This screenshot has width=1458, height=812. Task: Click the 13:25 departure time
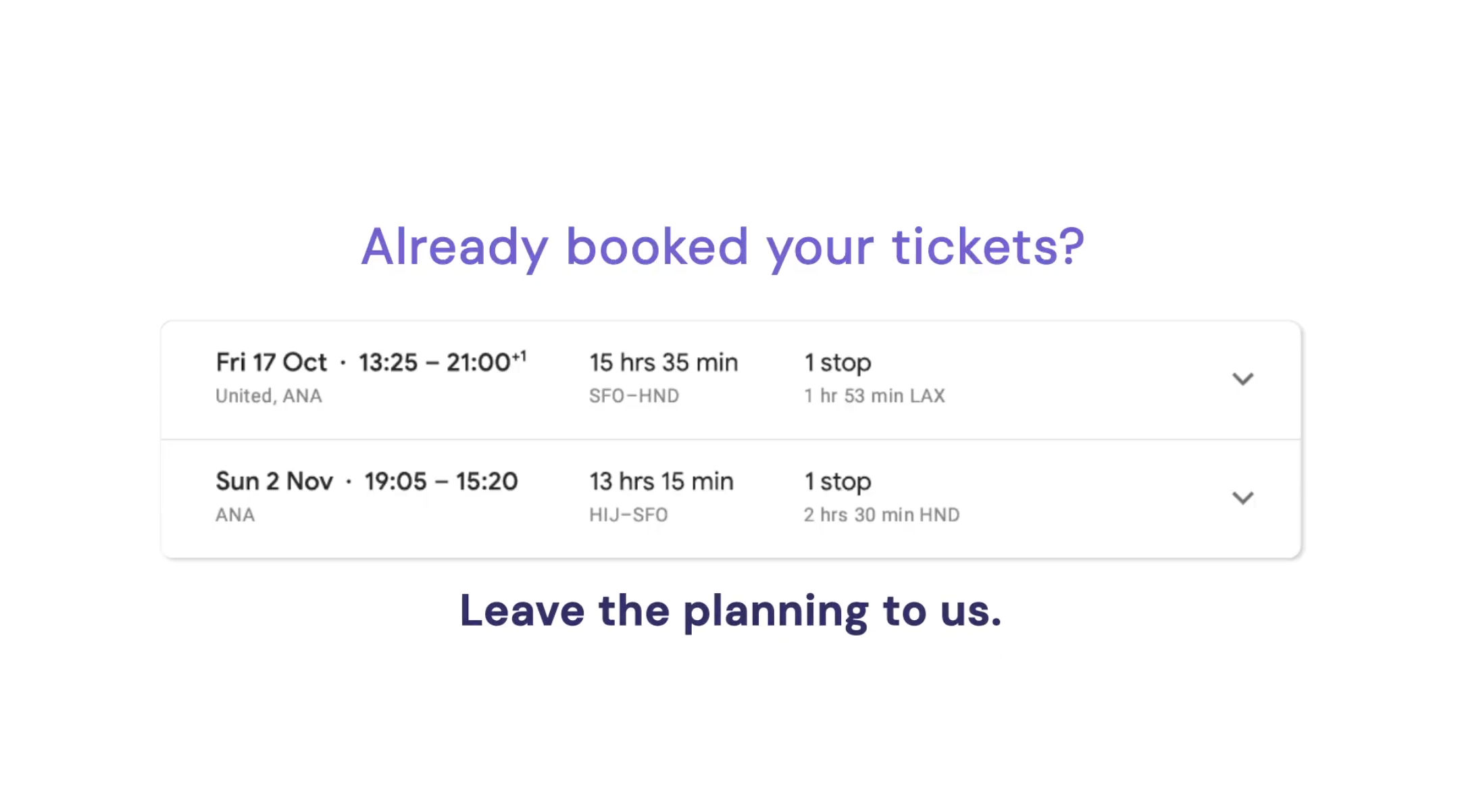tap(388, 363)
